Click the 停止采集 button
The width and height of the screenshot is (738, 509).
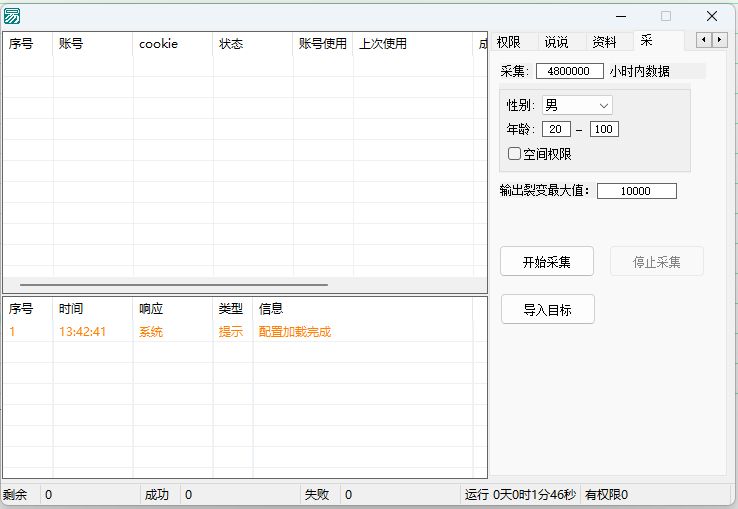(656, 262)
